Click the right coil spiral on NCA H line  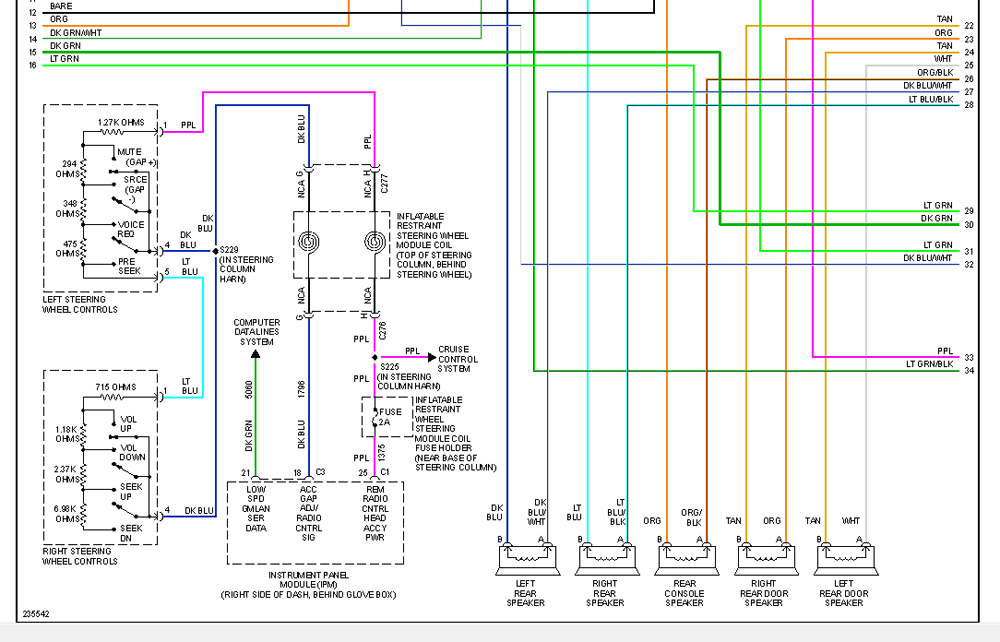pos(374,242)
